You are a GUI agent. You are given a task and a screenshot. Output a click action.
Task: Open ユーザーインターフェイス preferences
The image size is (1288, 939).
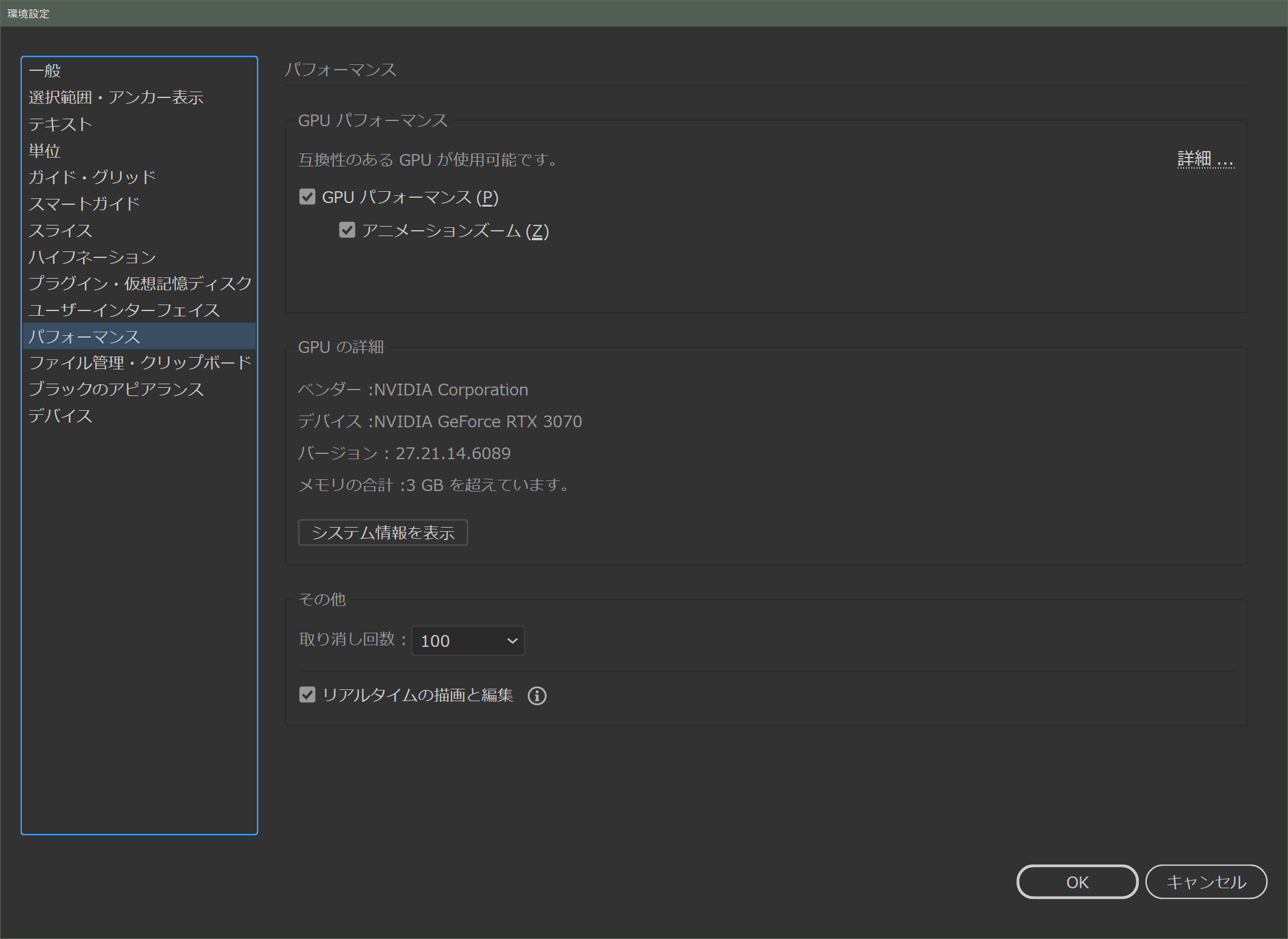point(139,310)
